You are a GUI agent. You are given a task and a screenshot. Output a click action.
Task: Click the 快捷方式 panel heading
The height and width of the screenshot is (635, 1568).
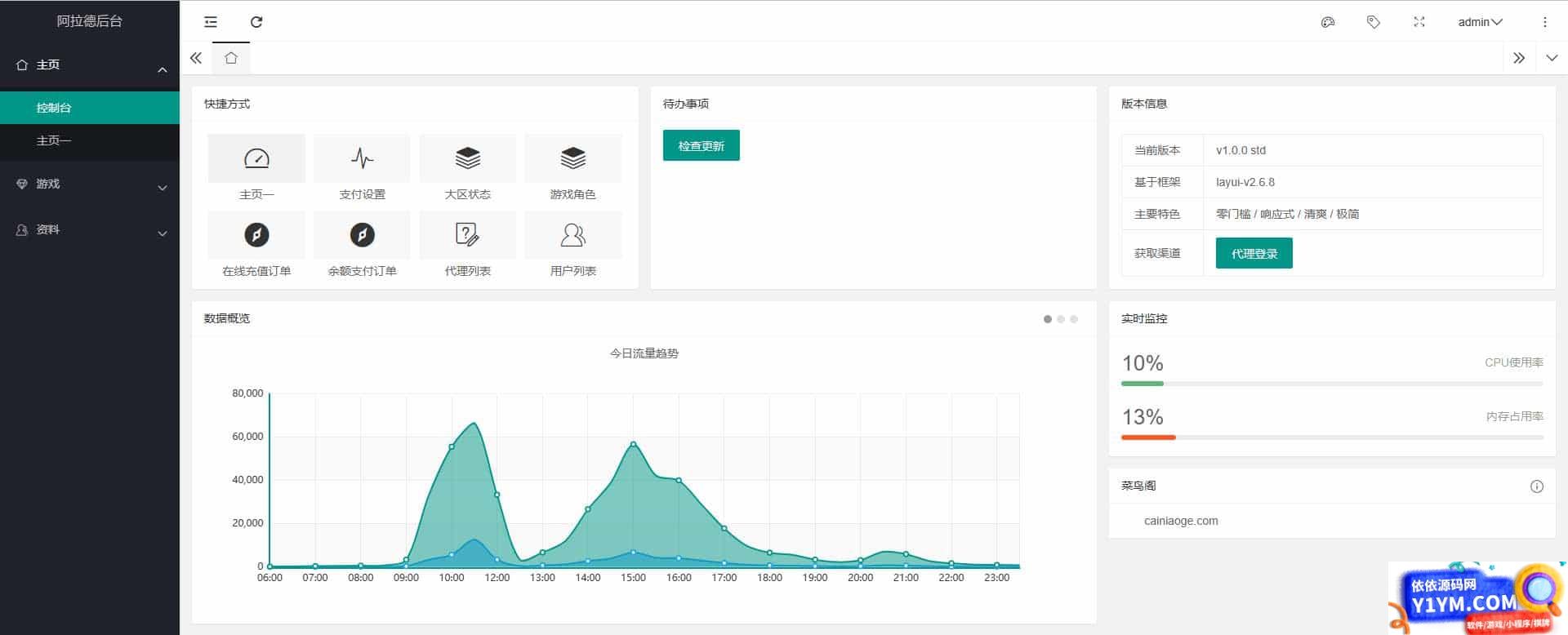click(227, 104)
